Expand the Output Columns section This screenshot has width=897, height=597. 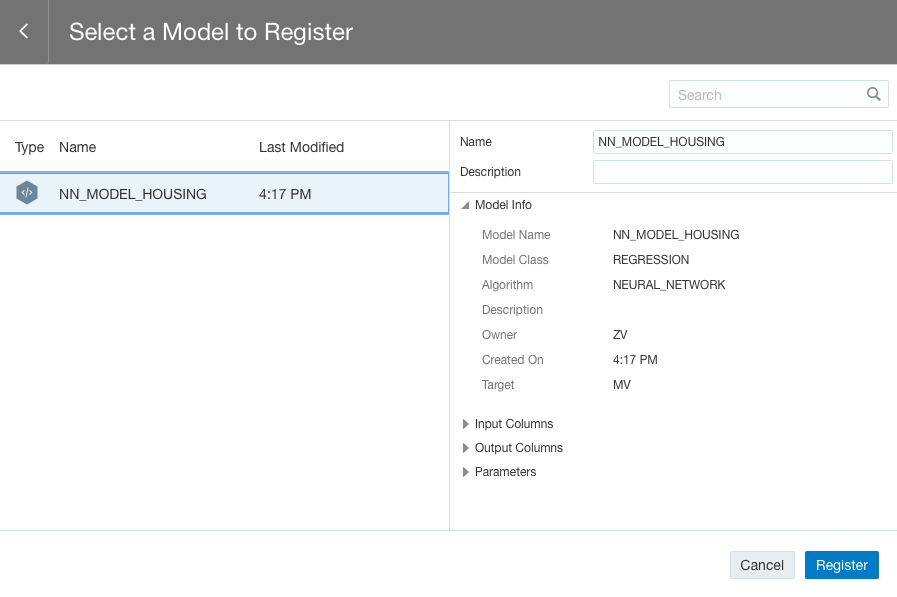pos(466,448)
